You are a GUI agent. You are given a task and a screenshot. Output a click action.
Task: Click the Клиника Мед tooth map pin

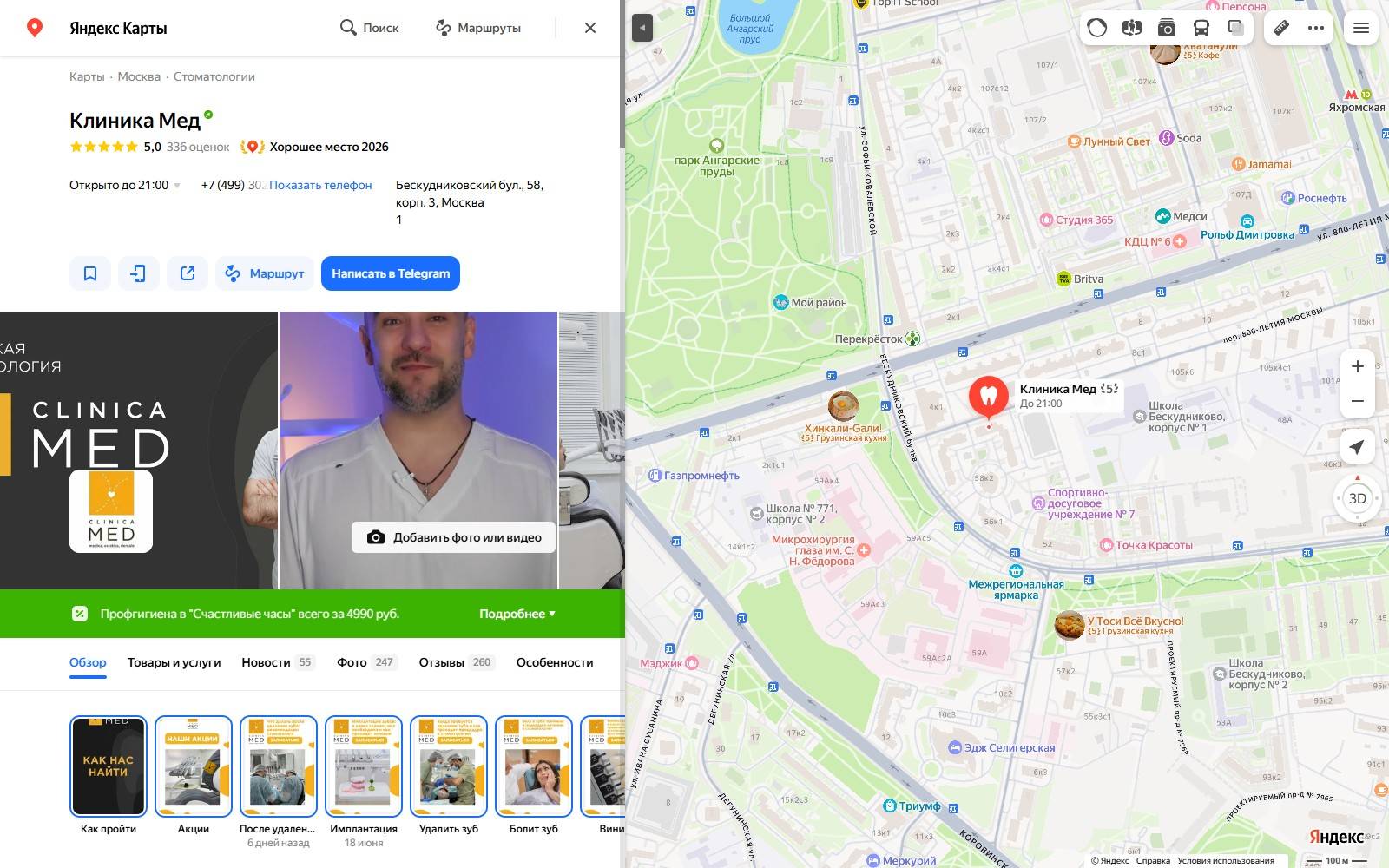point(988,398)
